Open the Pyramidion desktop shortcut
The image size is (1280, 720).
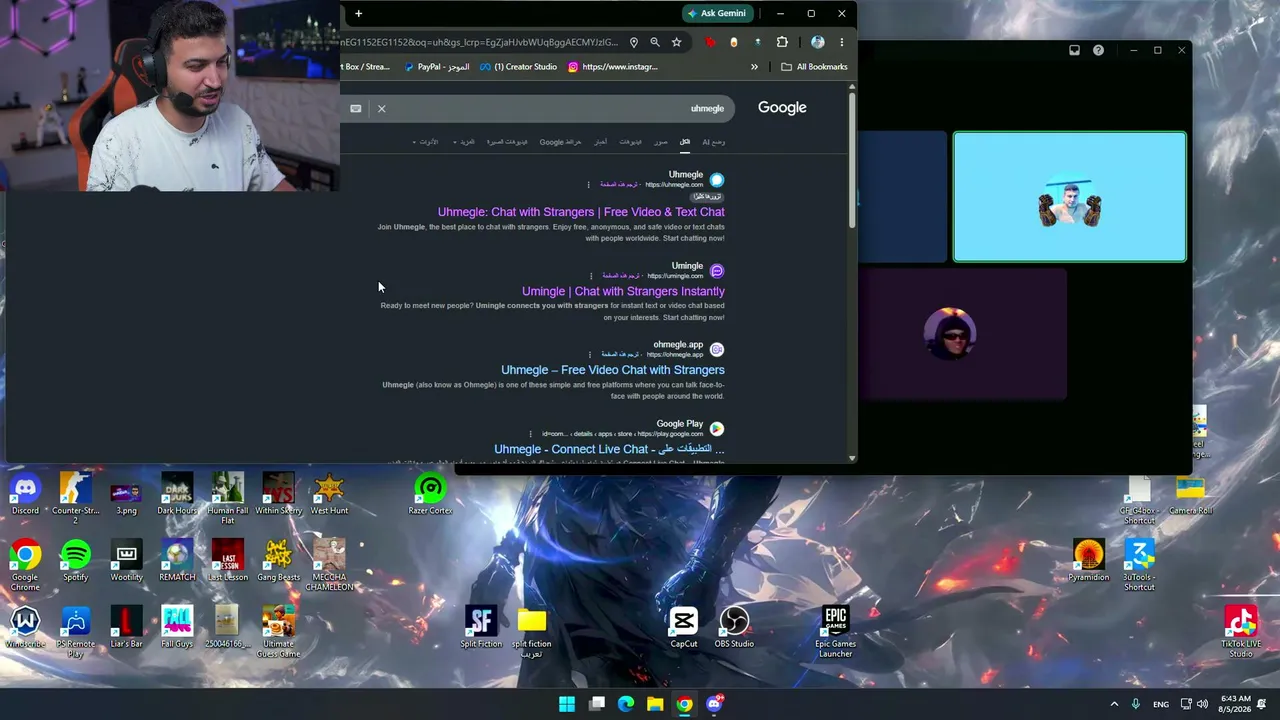[1089, 561]
